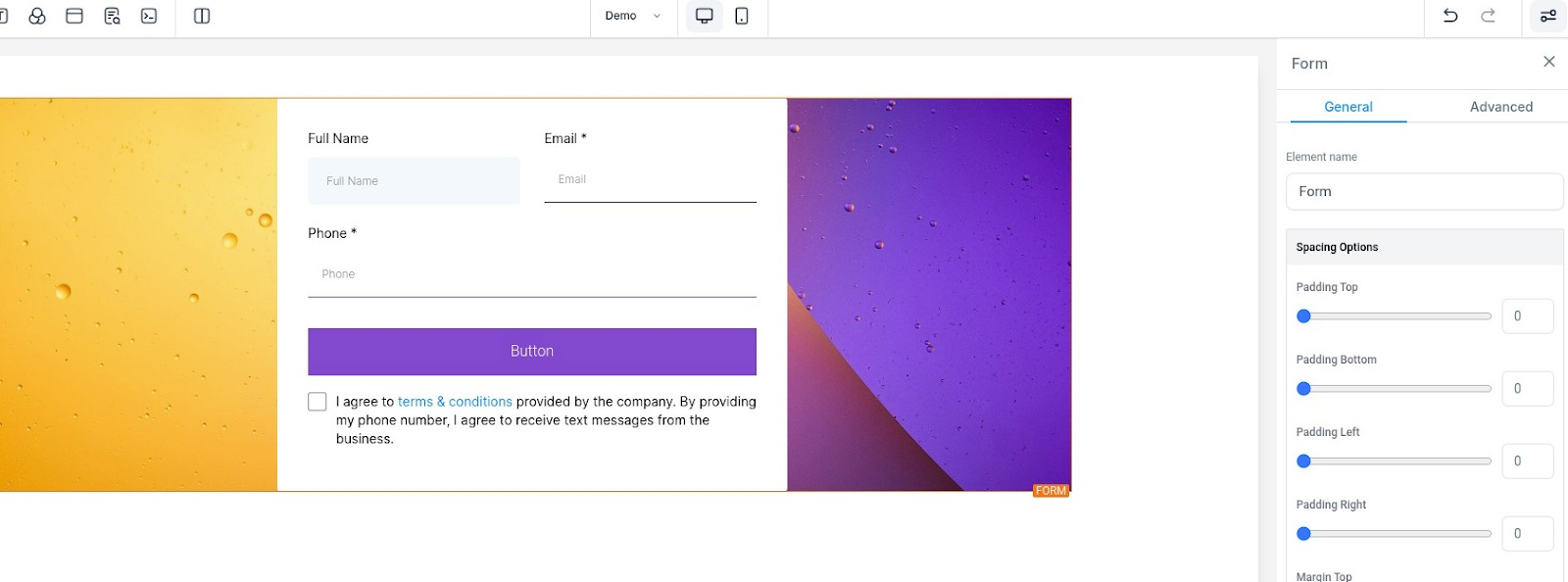1568x582 pixels.
Task: Open the color themes circles icon
Action: tap(37, 16)
